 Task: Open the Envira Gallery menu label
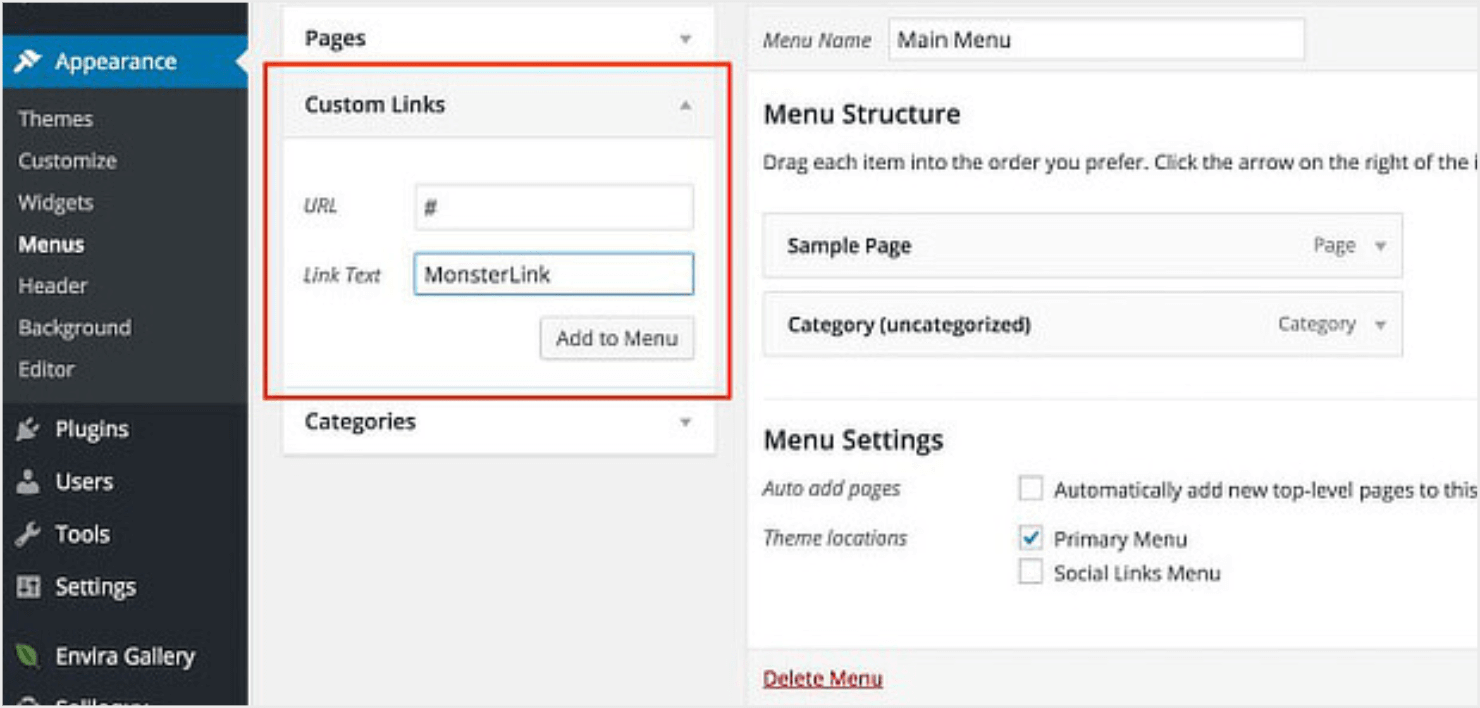(x=125, y=657)
